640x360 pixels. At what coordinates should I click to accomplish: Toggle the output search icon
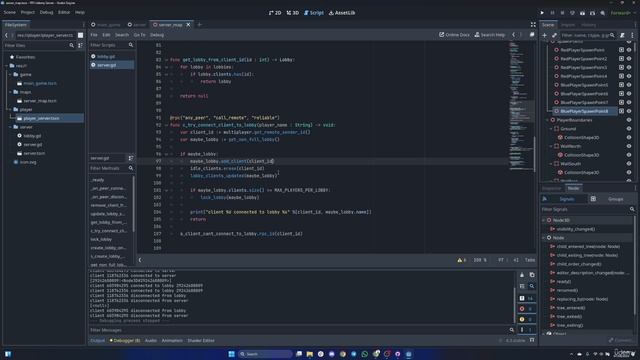(532, 286)
